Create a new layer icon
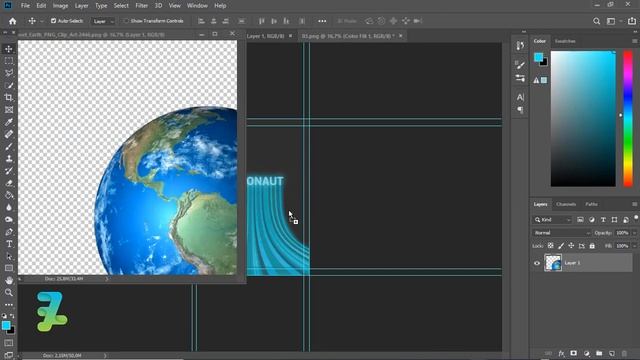 click(x=611, y=353)
